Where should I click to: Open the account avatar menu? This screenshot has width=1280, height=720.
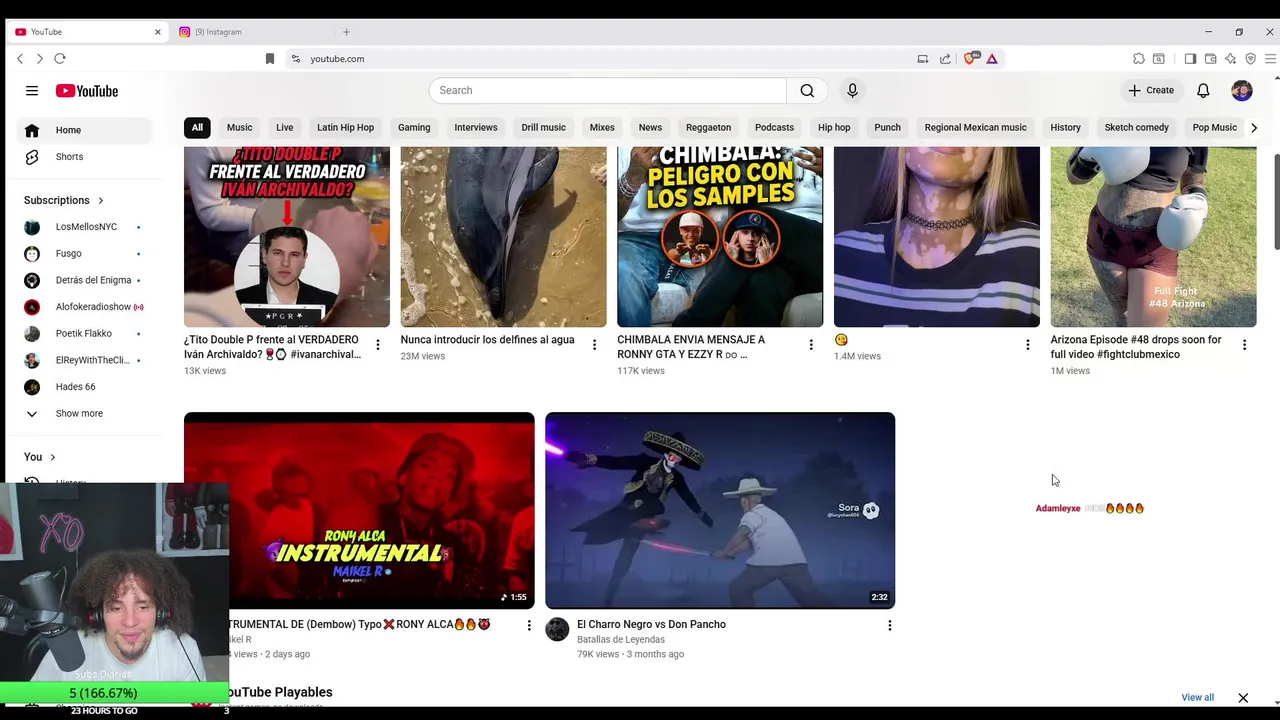pos(1242,90)
